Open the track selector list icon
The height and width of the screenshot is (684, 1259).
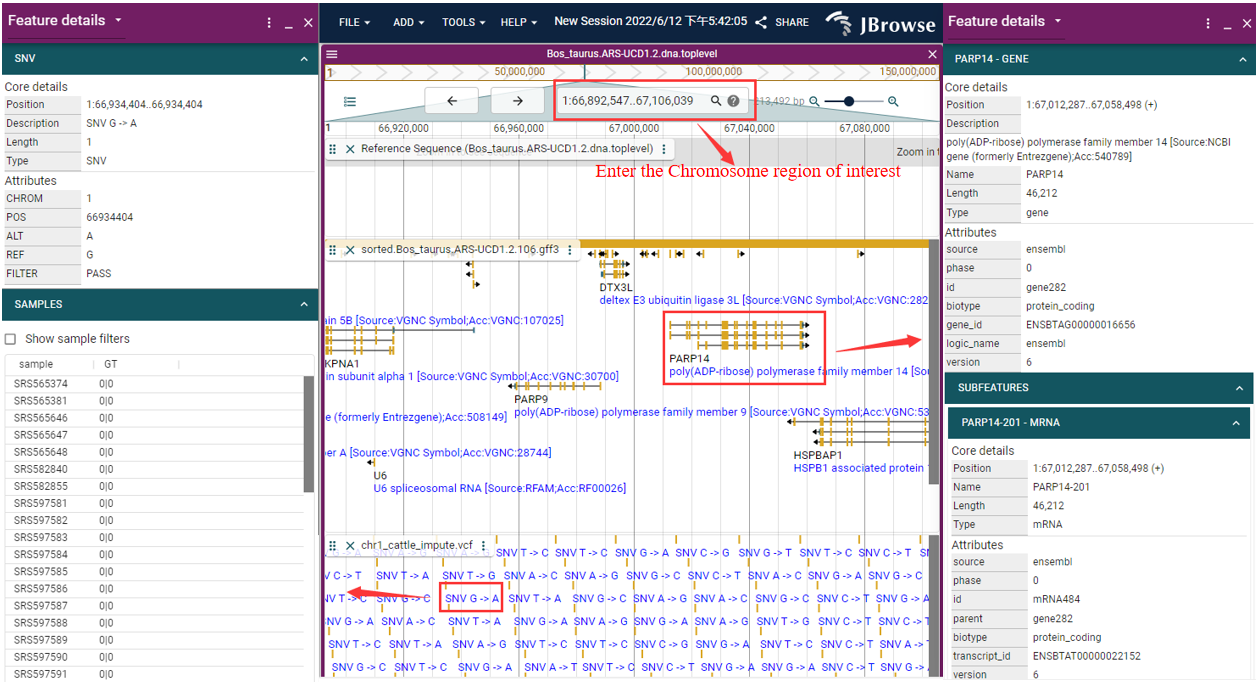[x=350, y=101]
